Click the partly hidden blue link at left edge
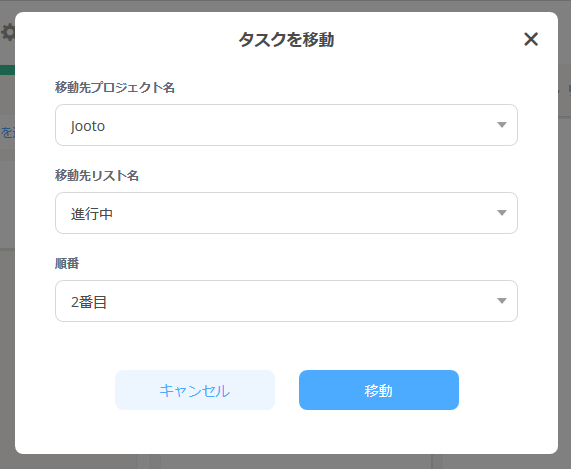The width and height of the screenshot is (571, 469). click(7, 133)
